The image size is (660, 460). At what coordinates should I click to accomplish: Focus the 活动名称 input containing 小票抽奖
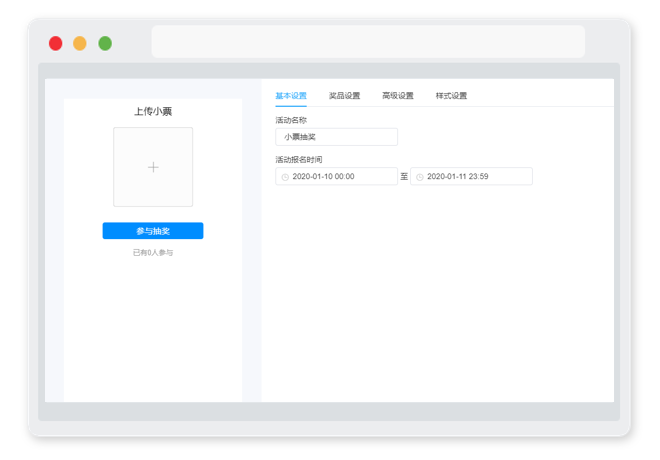[x=336, y=137]
